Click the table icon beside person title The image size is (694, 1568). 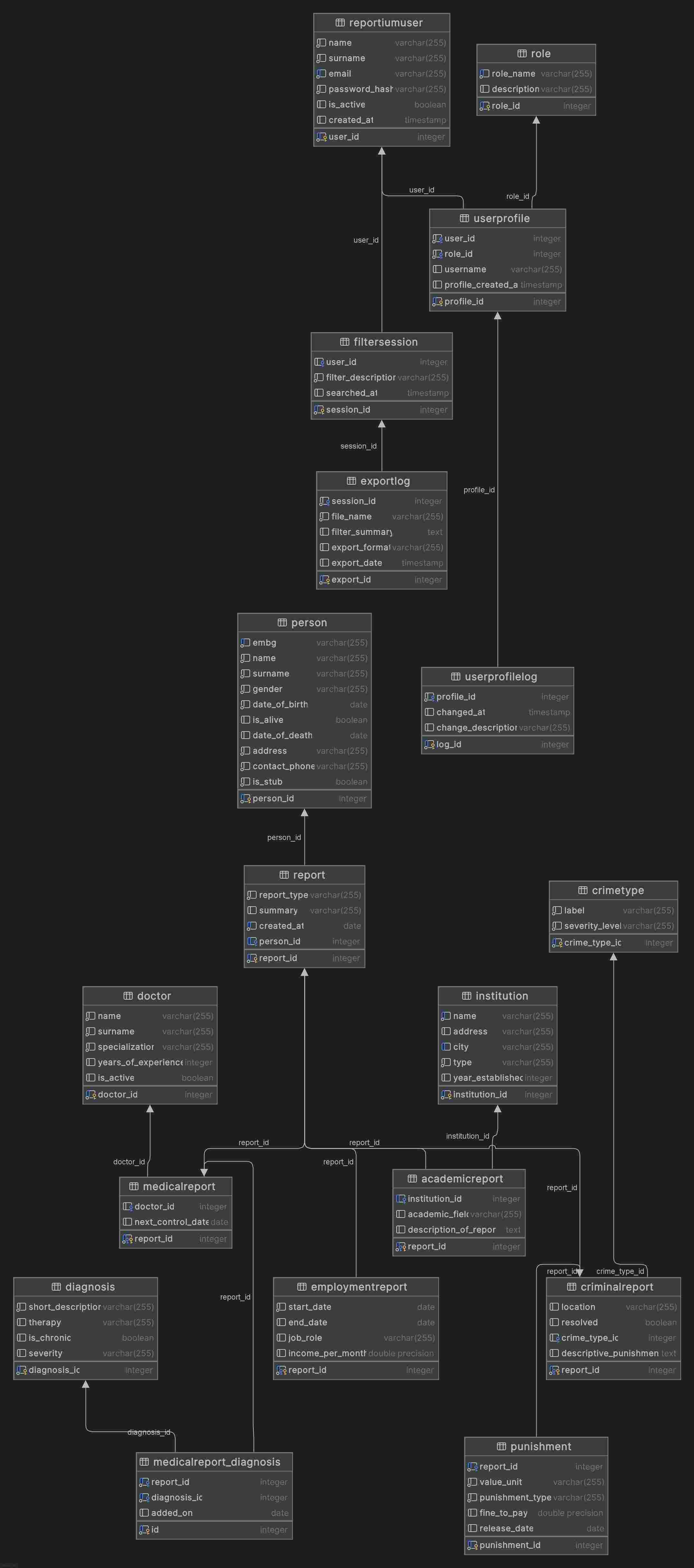(x=282, y=622)
